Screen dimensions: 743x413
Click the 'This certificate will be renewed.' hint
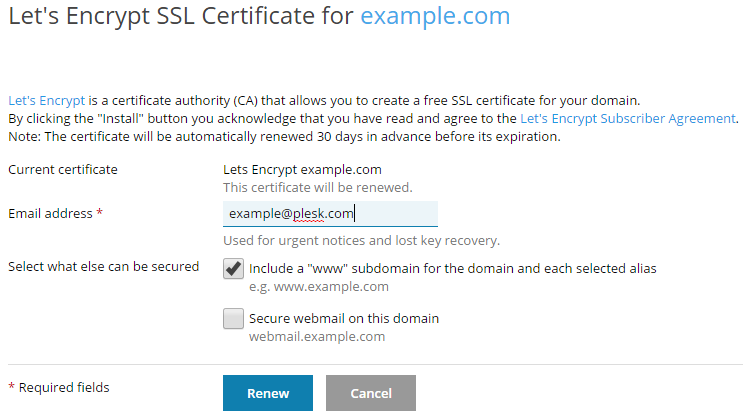[317, 187]
